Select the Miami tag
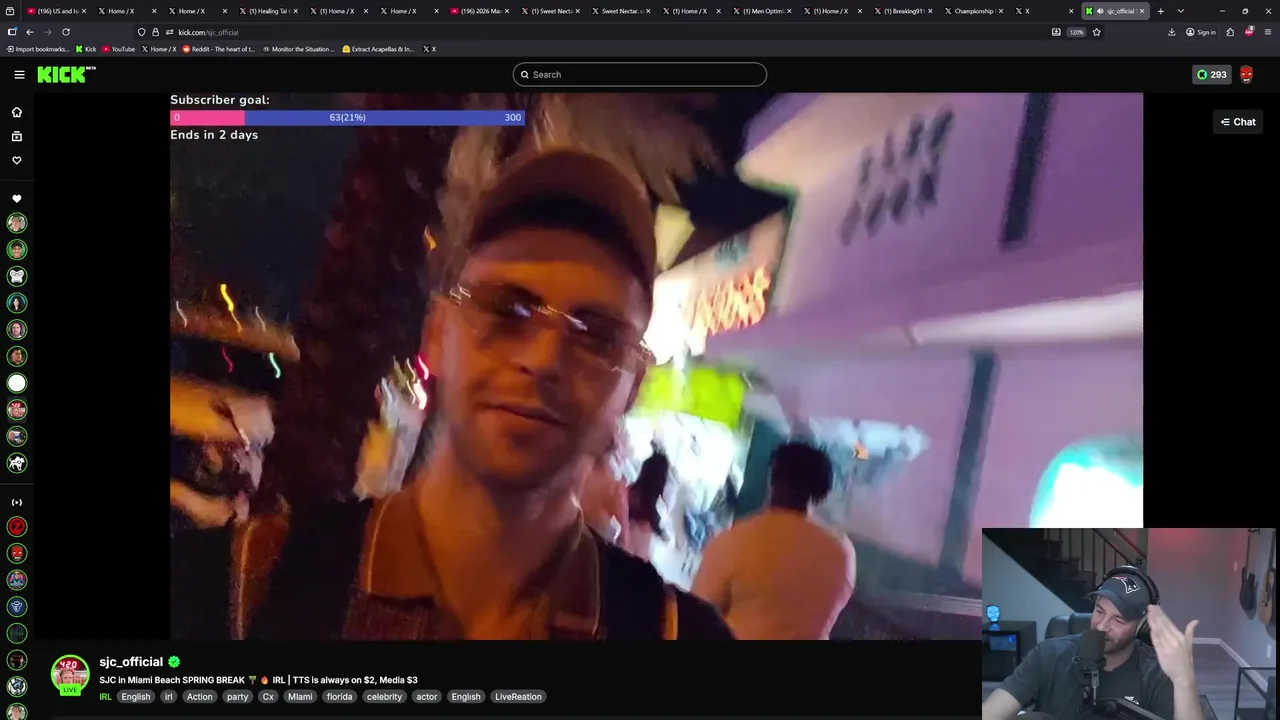 coord(300,697)
